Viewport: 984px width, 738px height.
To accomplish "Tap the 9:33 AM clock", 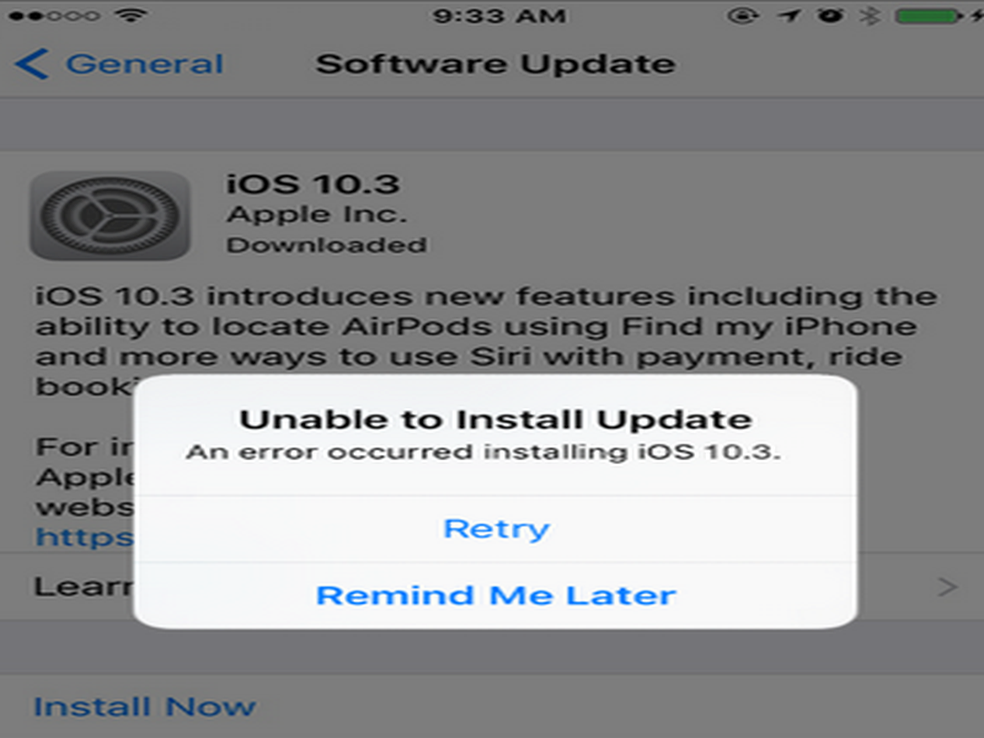I will pos(499,15).
